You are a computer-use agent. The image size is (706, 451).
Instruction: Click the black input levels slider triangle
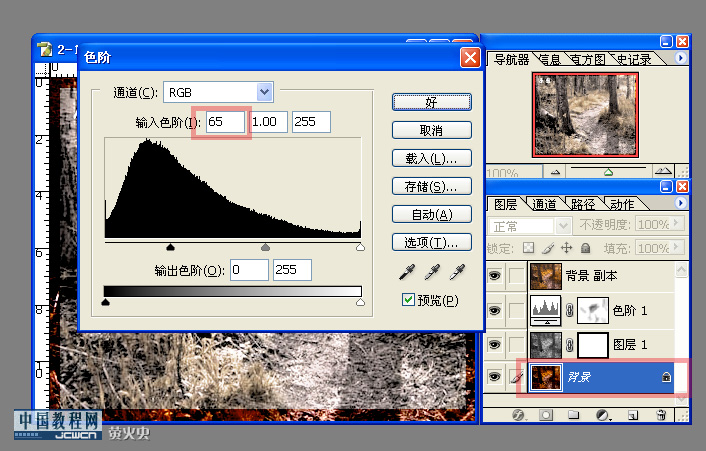click(170, 247)
